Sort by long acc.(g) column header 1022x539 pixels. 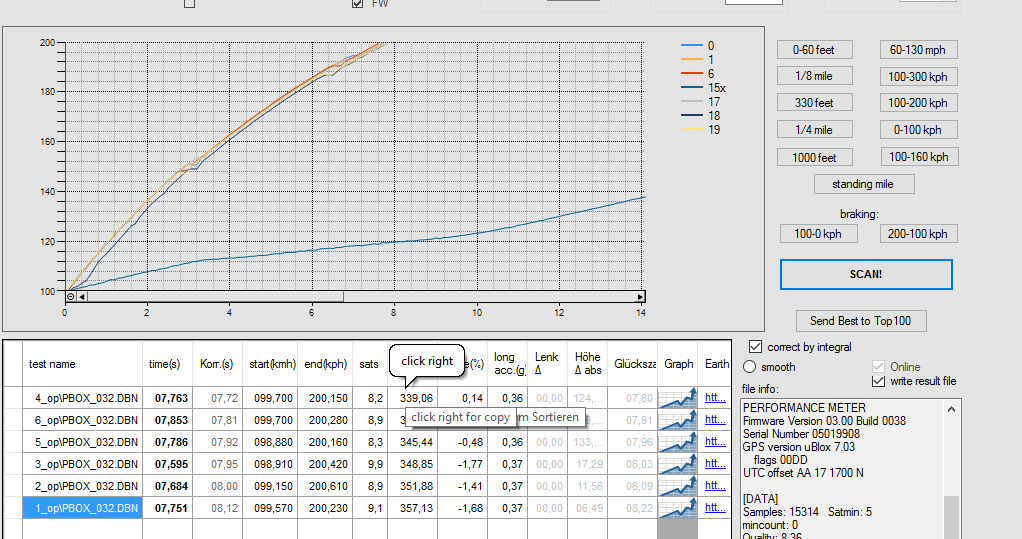pyautogui.click(x=507, y=364)
